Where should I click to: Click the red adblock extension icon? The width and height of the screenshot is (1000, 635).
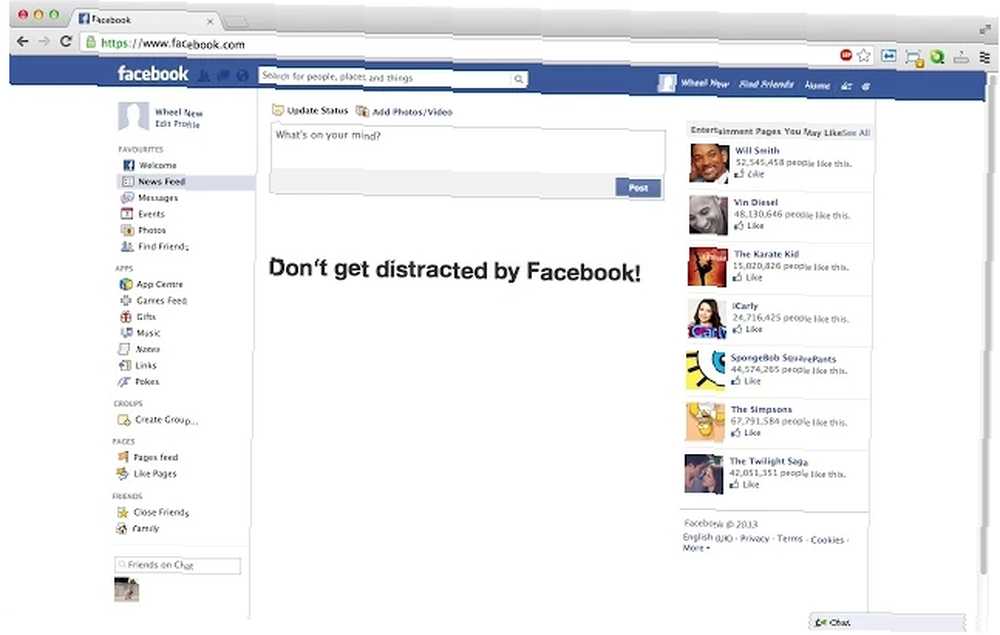pyautogui.click(x=846, y=55)
